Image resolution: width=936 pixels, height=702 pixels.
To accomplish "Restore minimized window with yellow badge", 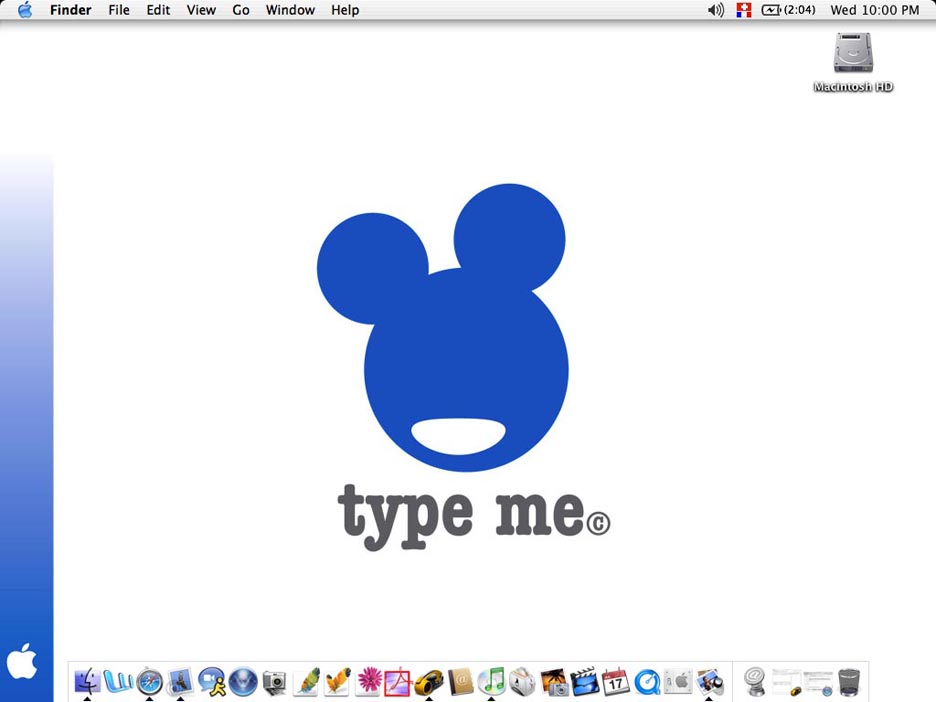I will (x=786, y=682).
